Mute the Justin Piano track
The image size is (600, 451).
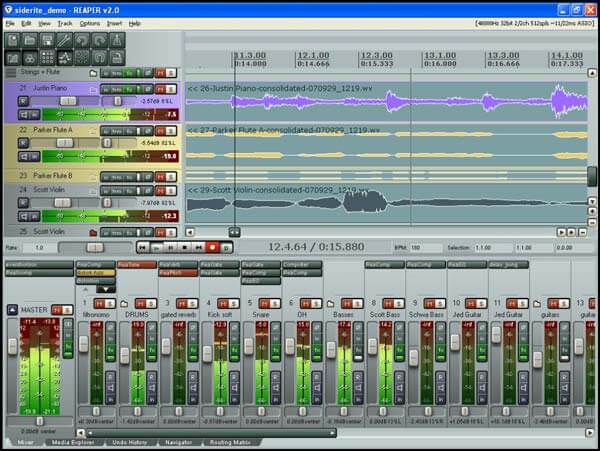[x=159, y=88]
